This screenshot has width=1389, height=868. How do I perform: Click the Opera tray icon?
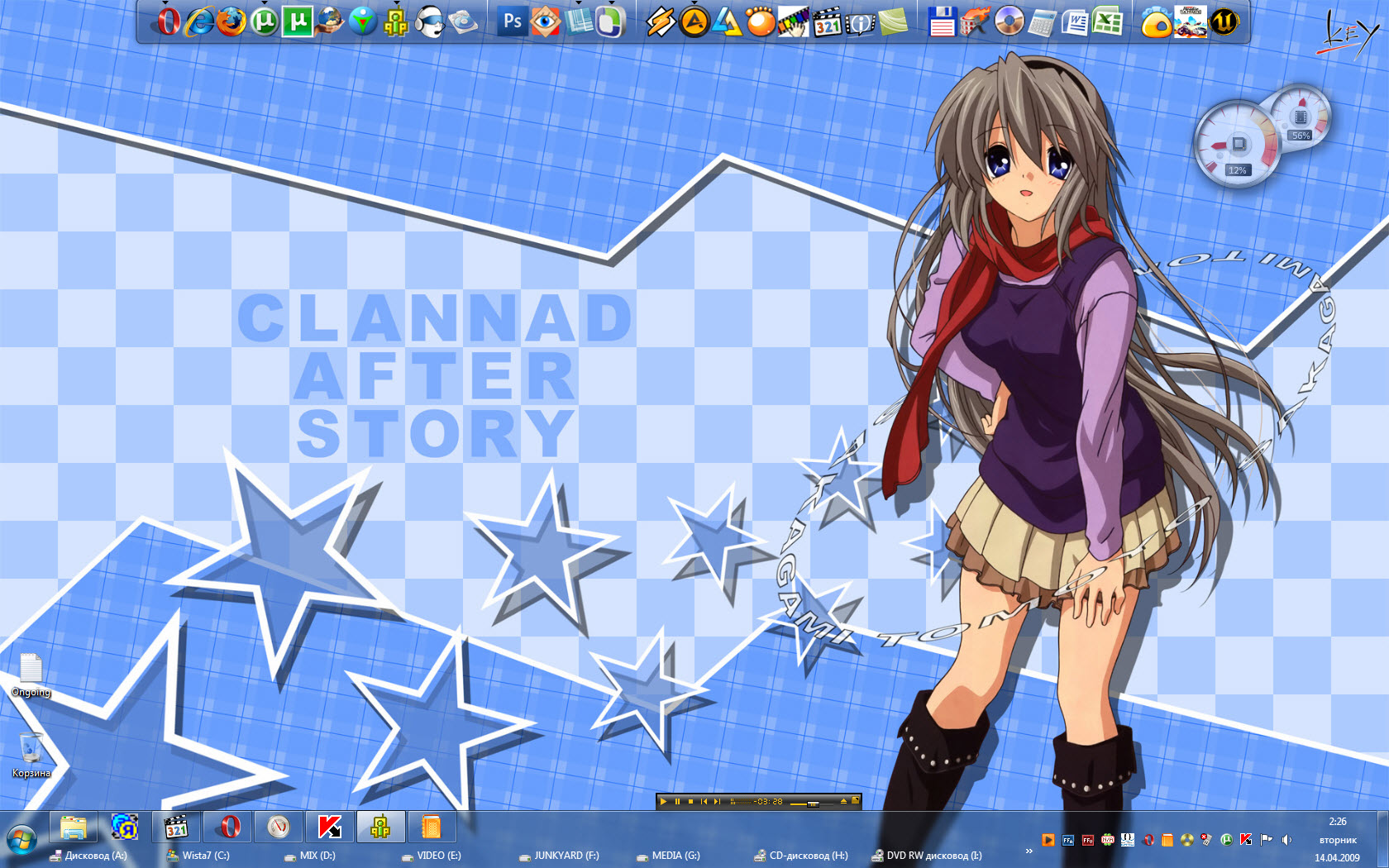pos(1148,840)
